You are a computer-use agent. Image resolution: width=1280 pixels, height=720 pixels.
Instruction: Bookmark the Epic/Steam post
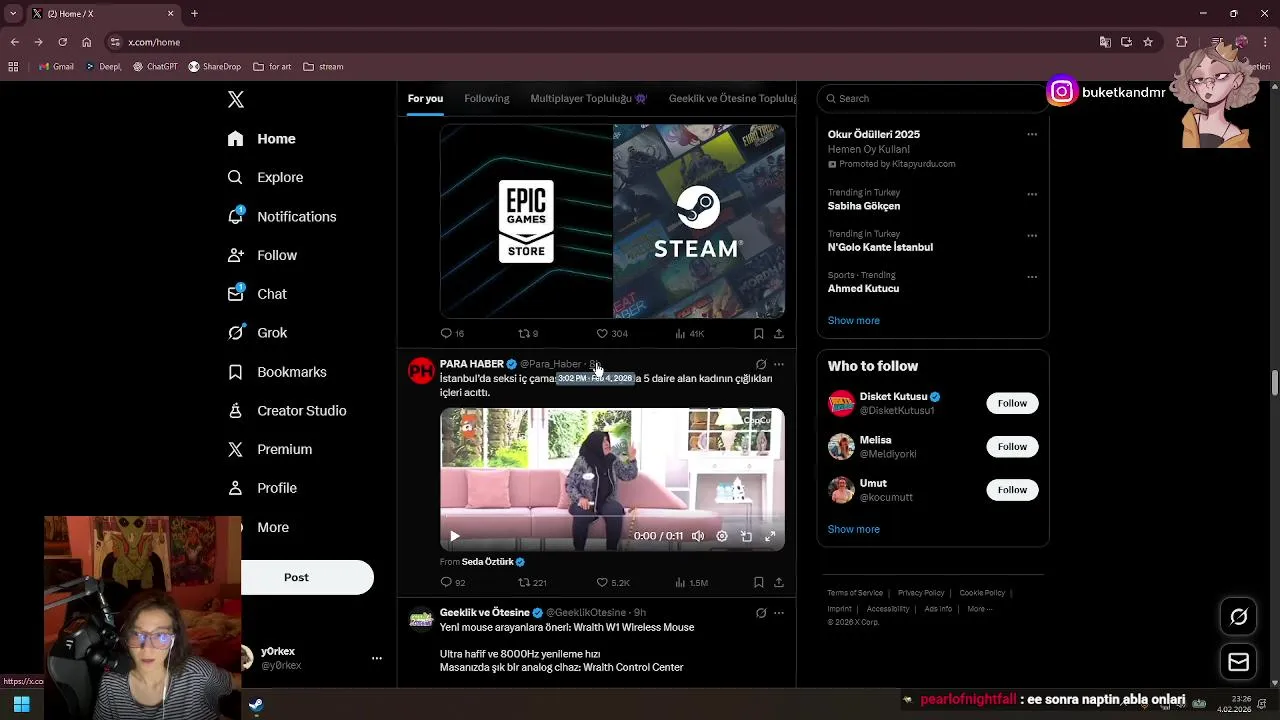click(758, 333)
